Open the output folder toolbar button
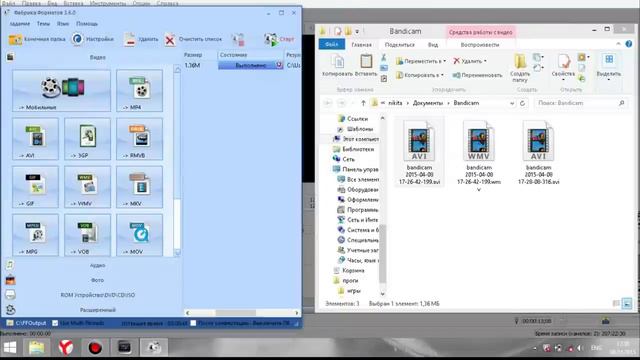The height and width of the screenshot is (360, 640). pyautogui.click(x=37, y=39)
